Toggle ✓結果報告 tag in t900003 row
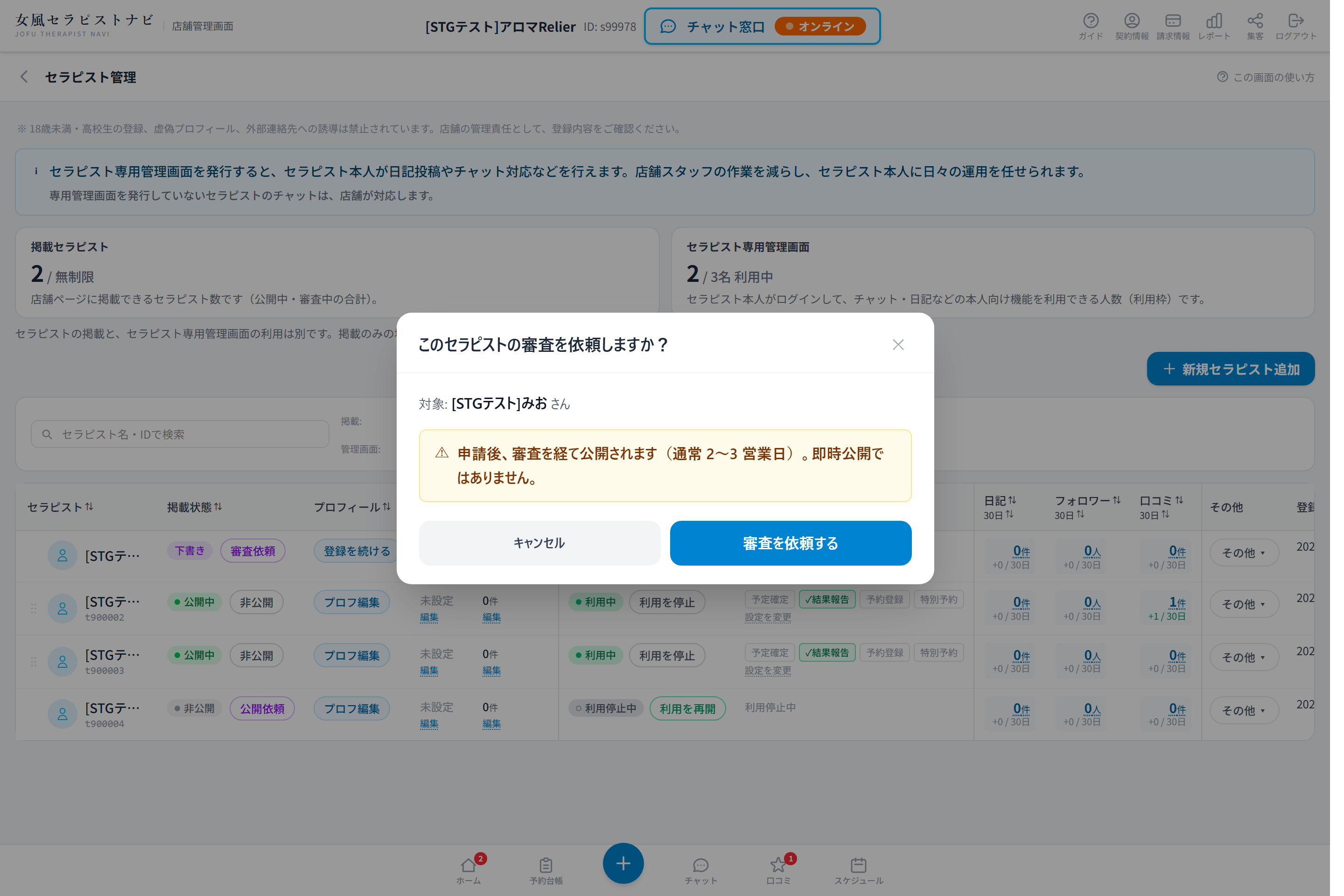 (827, 652)
